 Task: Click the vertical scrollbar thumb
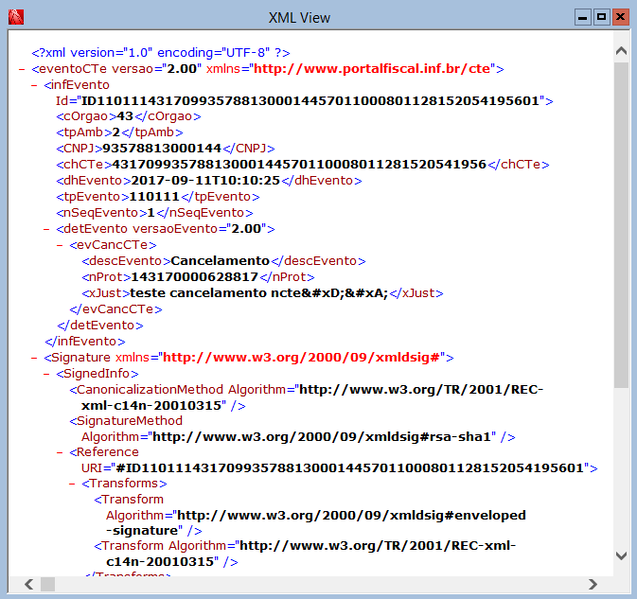(621, 225)
